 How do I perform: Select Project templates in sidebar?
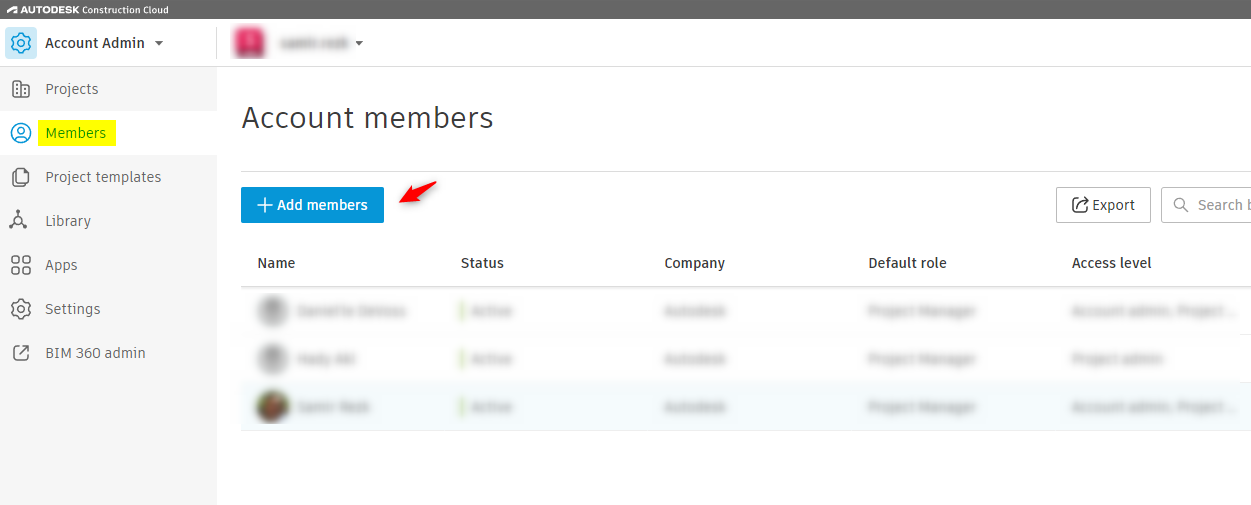(103, 177)
